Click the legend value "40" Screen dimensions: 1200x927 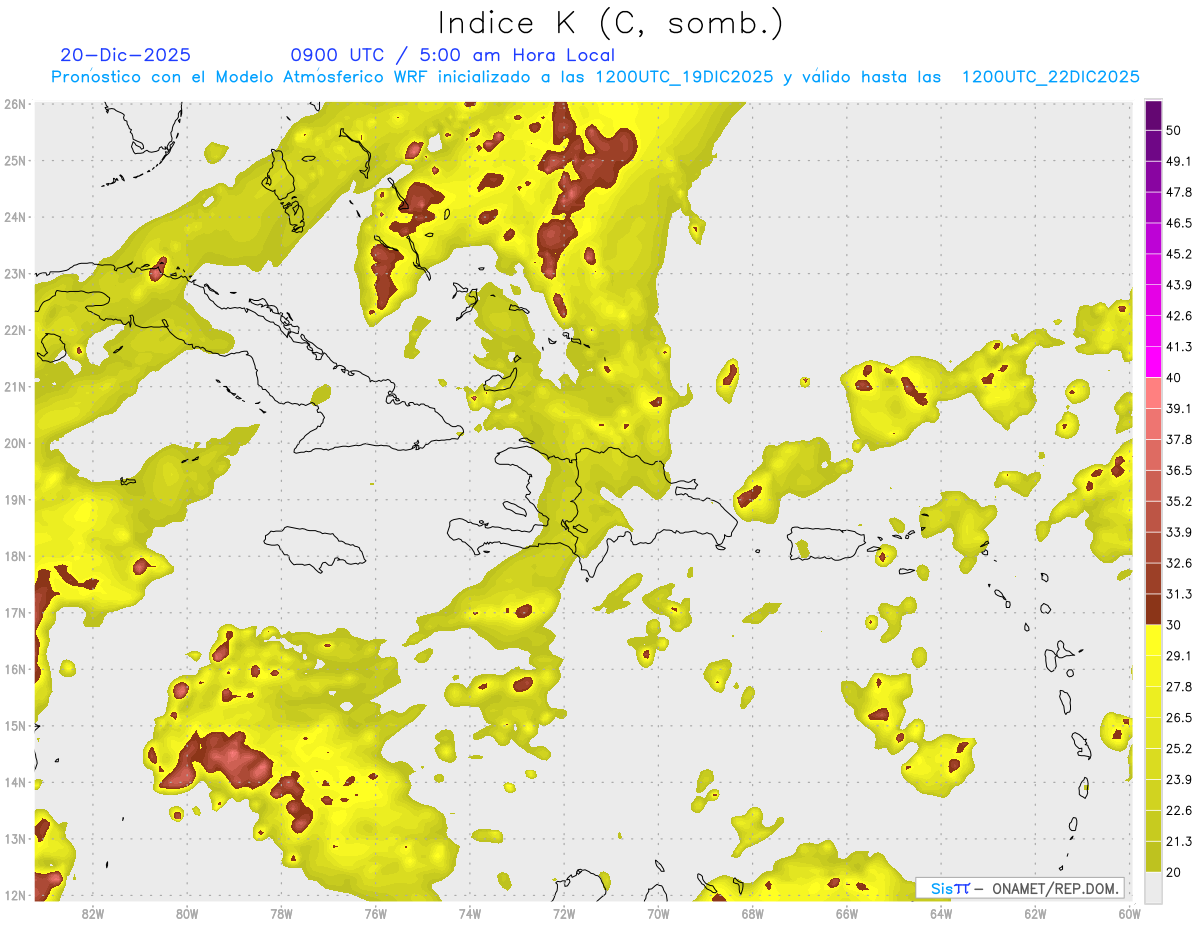[x=1175, y=378]
